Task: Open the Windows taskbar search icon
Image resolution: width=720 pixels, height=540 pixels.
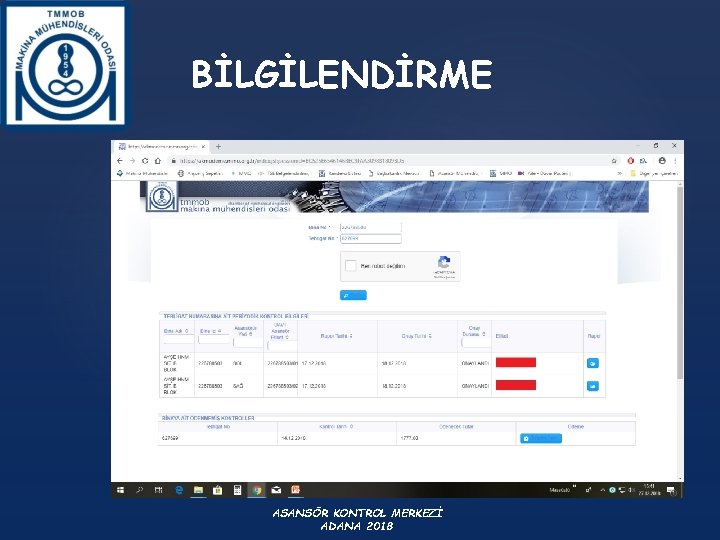Action: tap(140, 490)
